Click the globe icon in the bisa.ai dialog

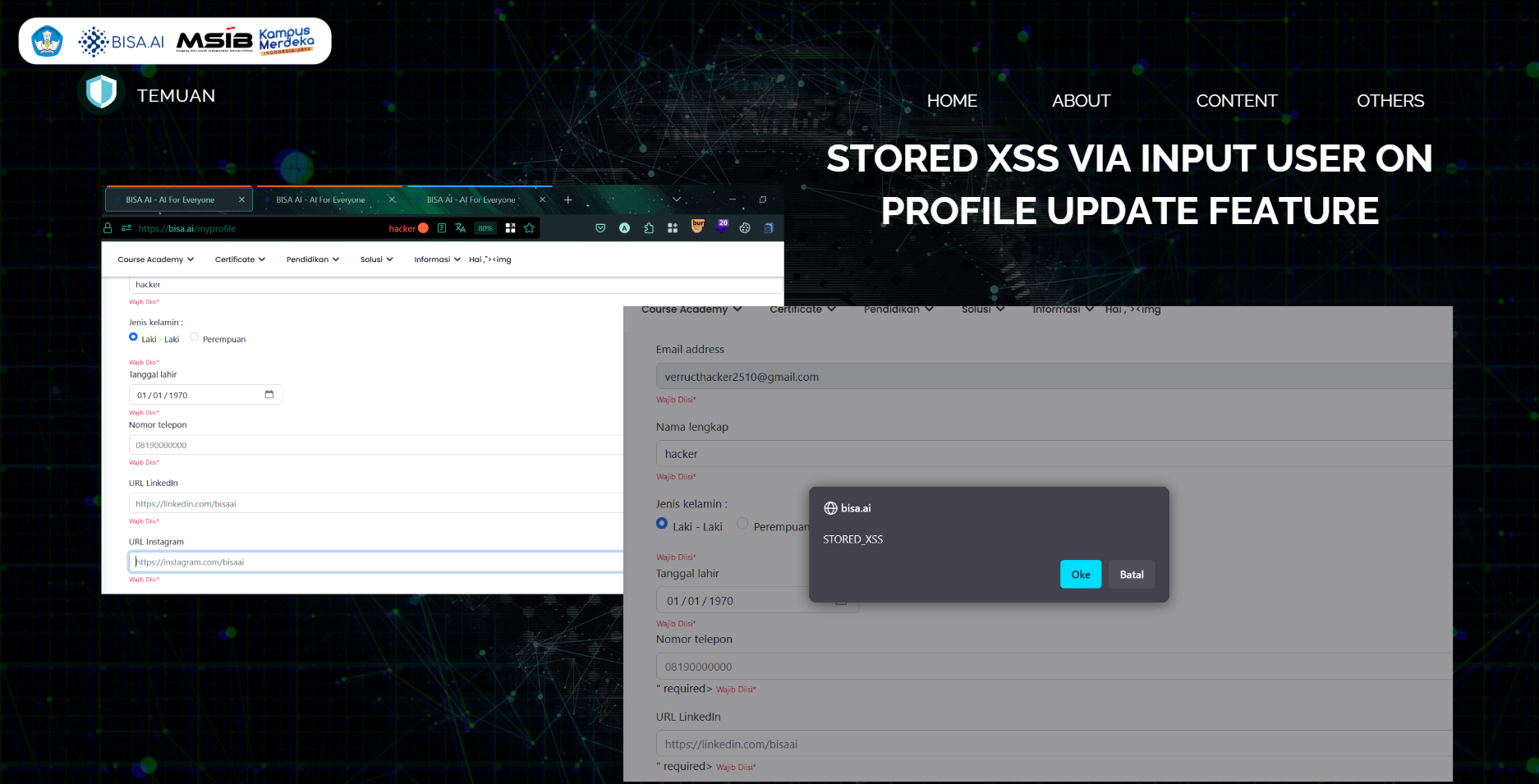click(830, 508)
